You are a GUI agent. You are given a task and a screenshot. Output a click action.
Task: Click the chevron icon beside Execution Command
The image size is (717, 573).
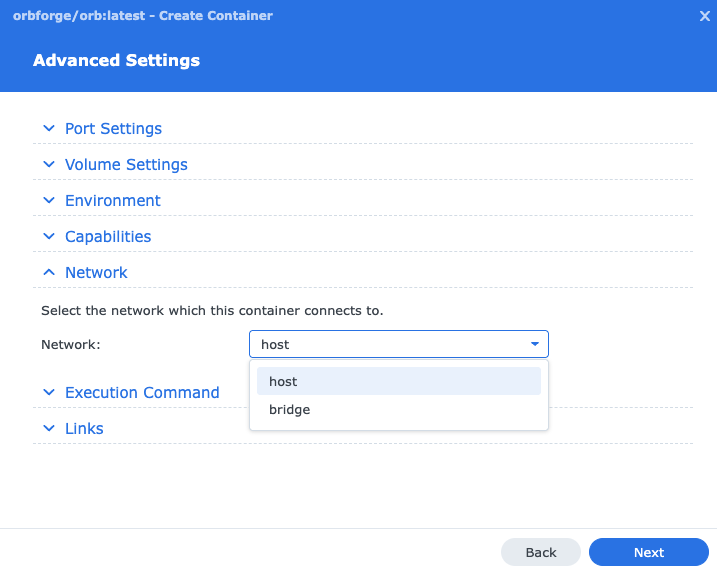point(48,393)
